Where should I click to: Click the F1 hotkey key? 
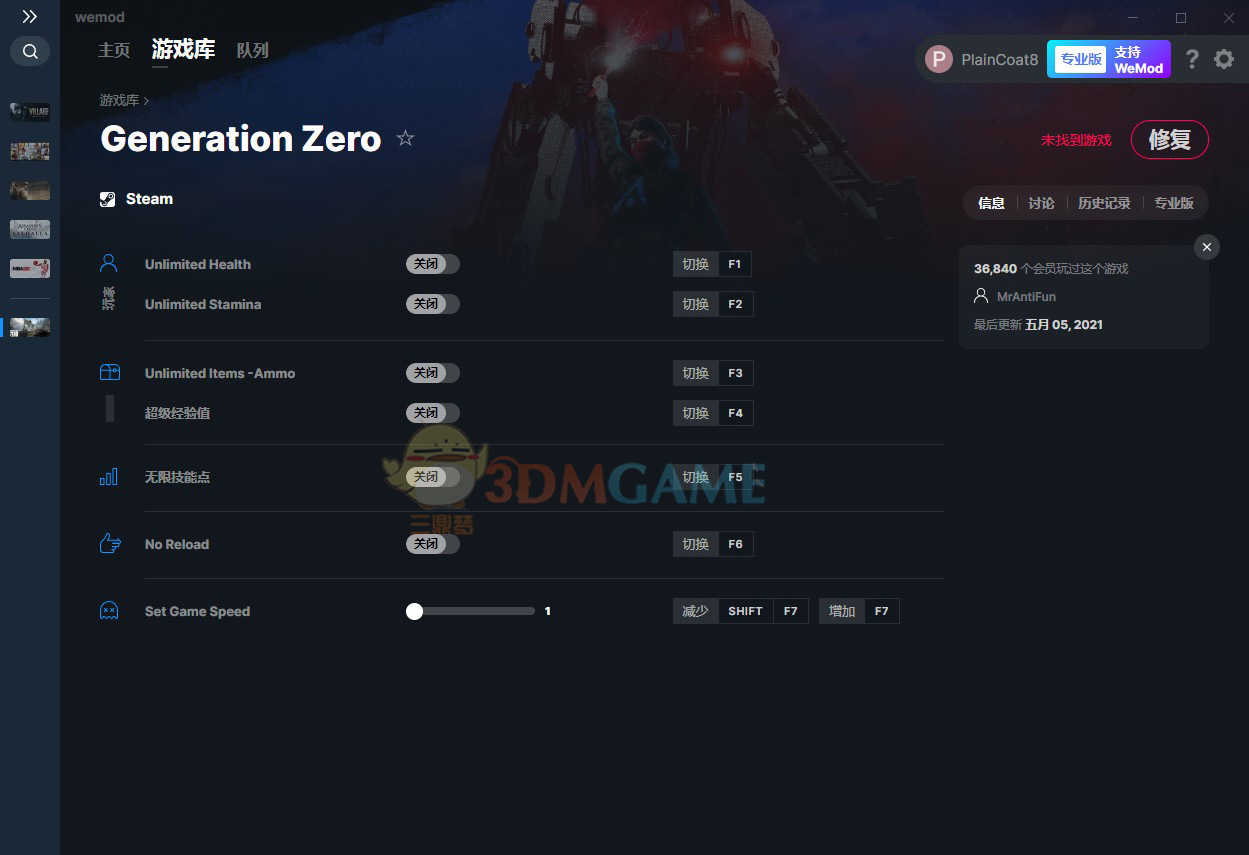point(735,264)
